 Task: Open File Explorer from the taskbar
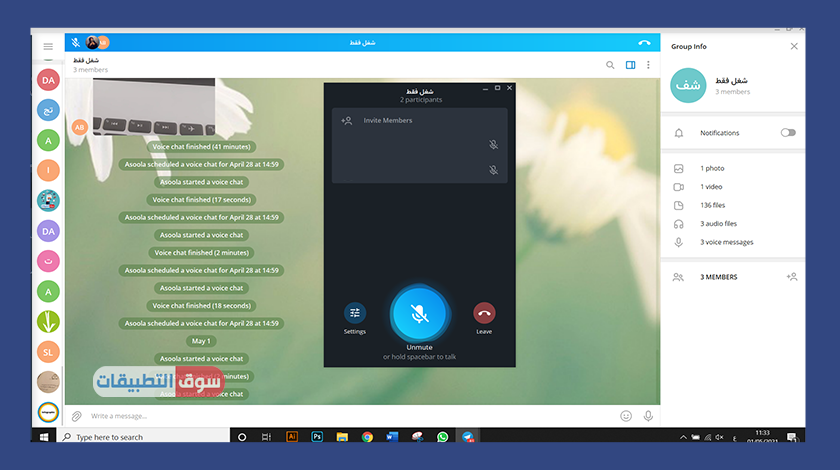coord(342,437)
